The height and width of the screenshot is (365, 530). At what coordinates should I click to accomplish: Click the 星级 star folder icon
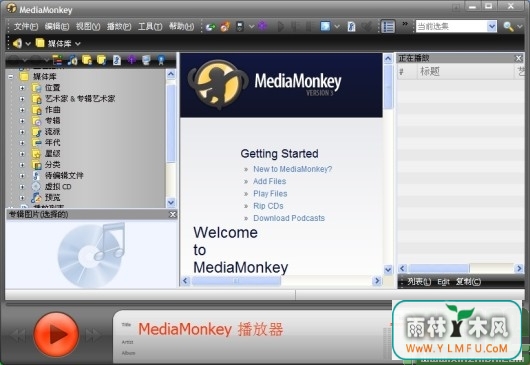(37, 154)
